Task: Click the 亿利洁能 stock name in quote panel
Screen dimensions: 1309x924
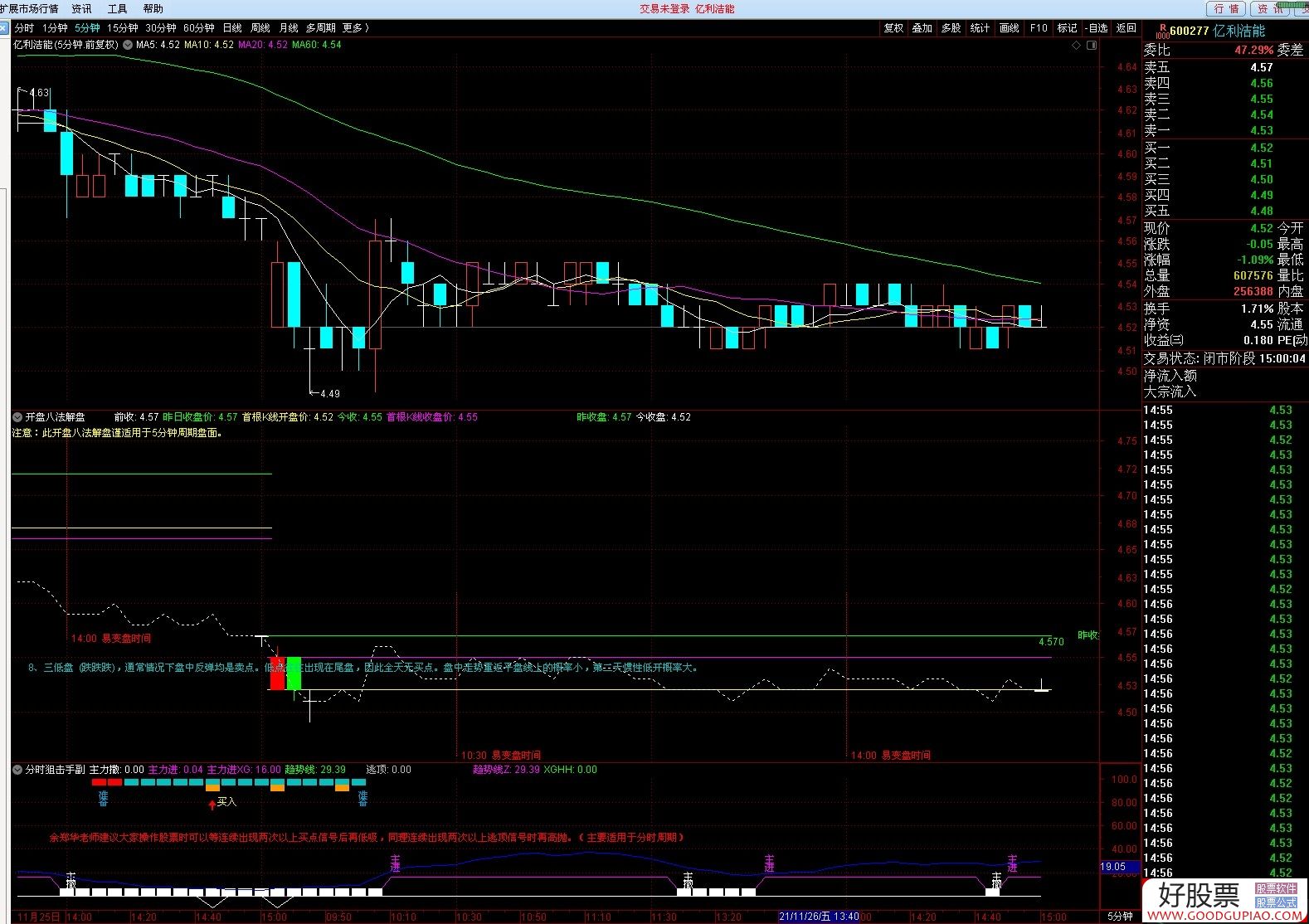Action: [1239, 31]
